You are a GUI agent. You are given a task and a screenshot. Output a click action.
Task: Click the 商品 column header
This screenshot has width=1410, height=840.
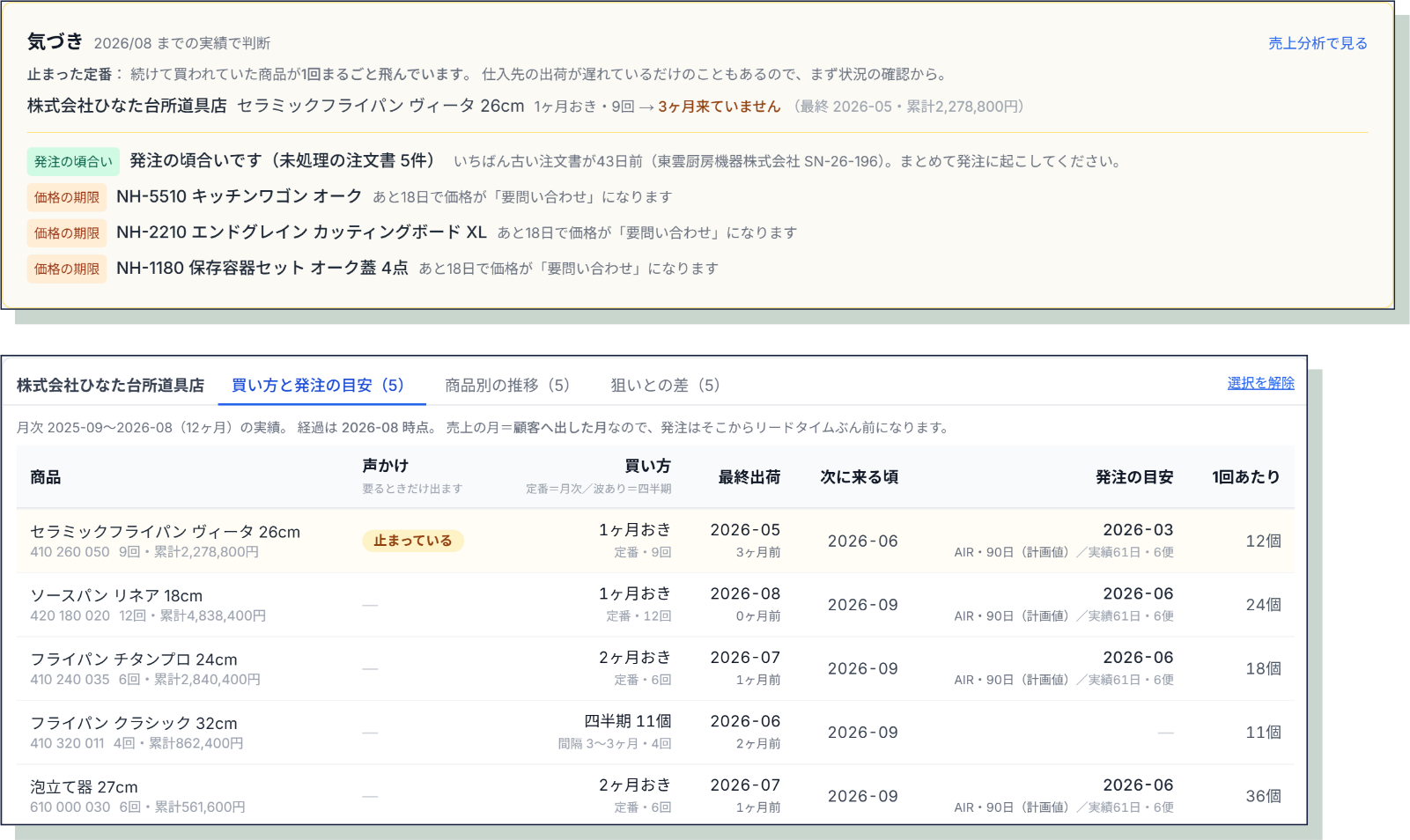[46, 477]
